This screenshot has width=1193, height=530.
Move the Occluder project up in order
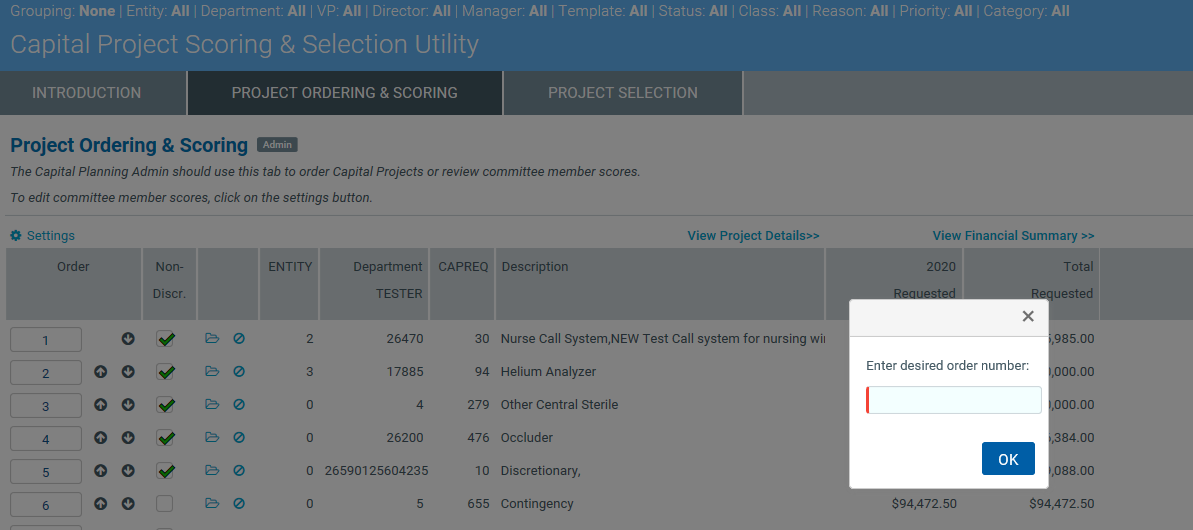coord(100,438)
